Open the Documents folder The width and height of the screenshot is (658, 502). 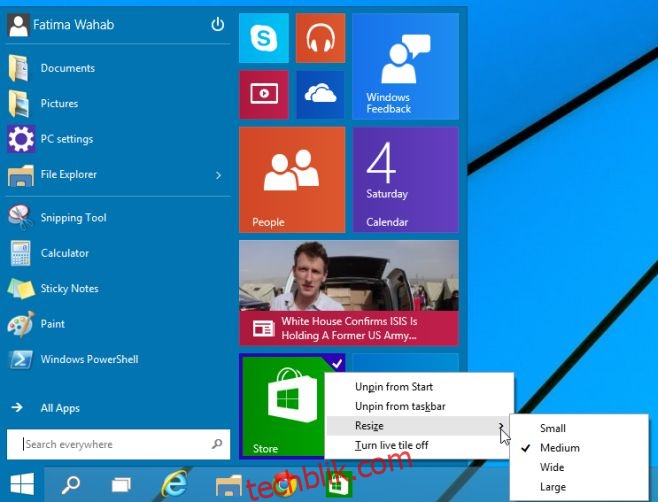click(118, 68)
